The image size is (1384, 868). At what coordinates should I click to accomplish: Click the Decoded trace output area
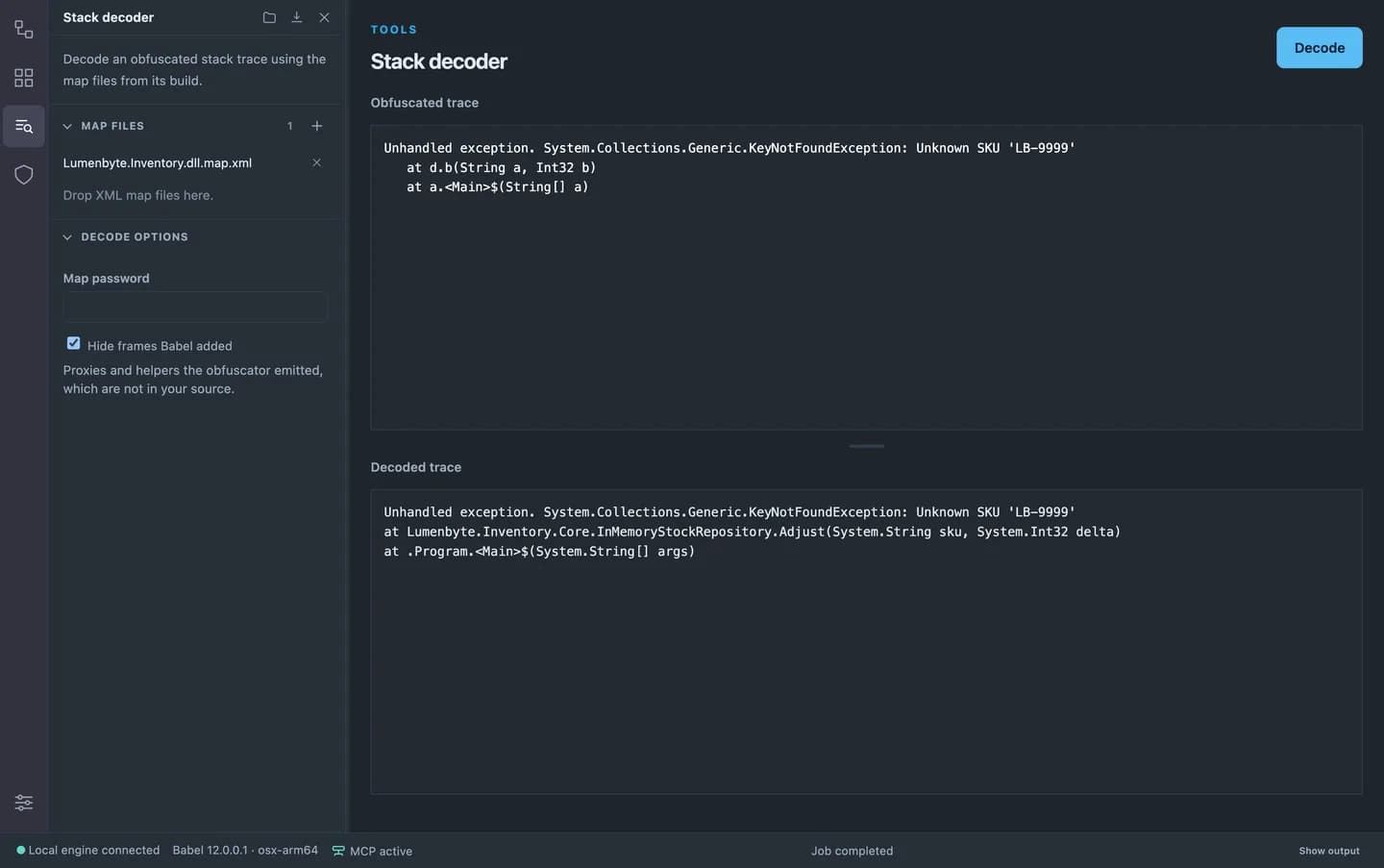tap(866, 641)
